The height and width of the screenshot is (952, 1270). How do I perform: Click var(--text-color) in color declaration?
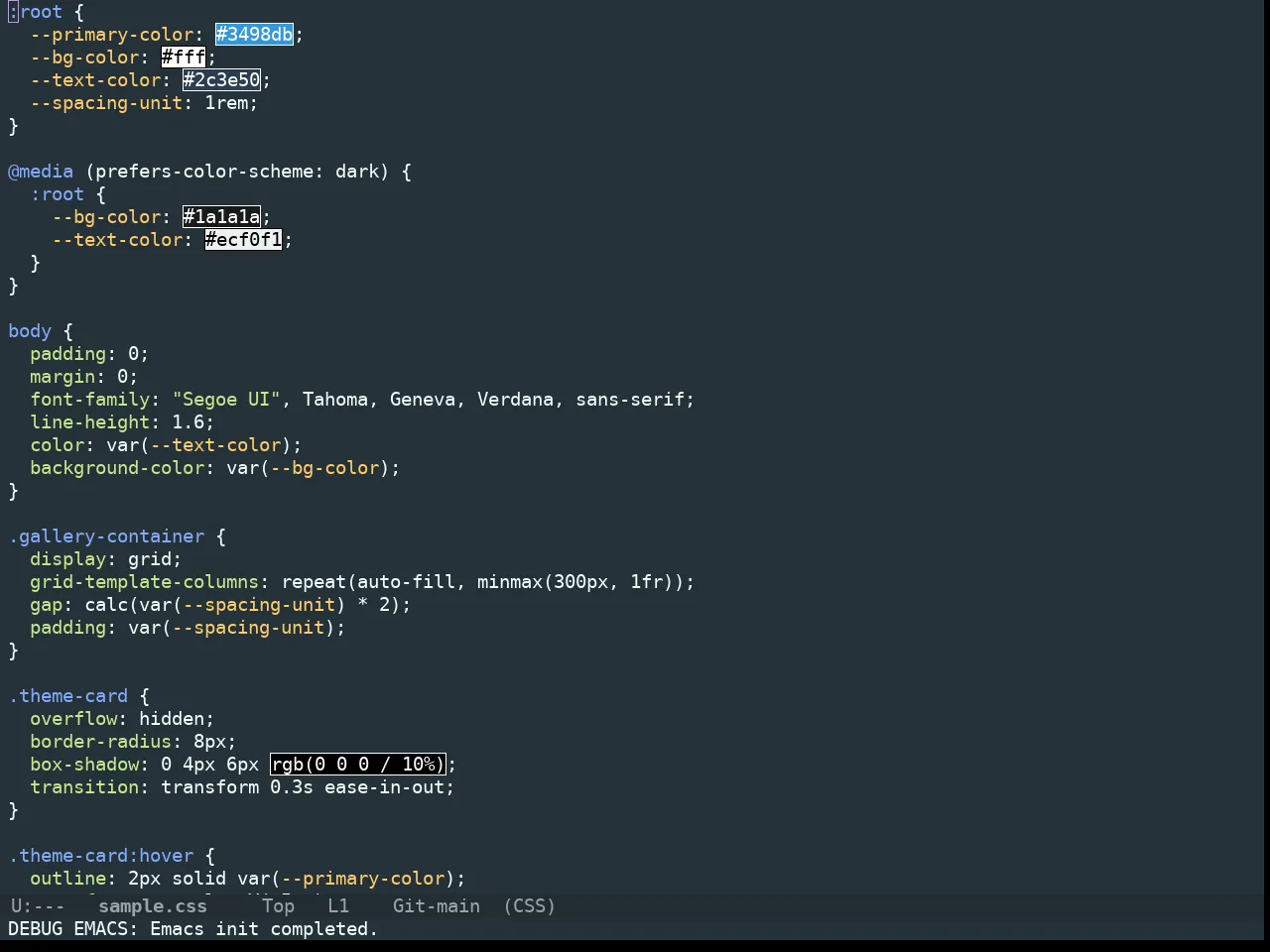(x=199, y=445)
